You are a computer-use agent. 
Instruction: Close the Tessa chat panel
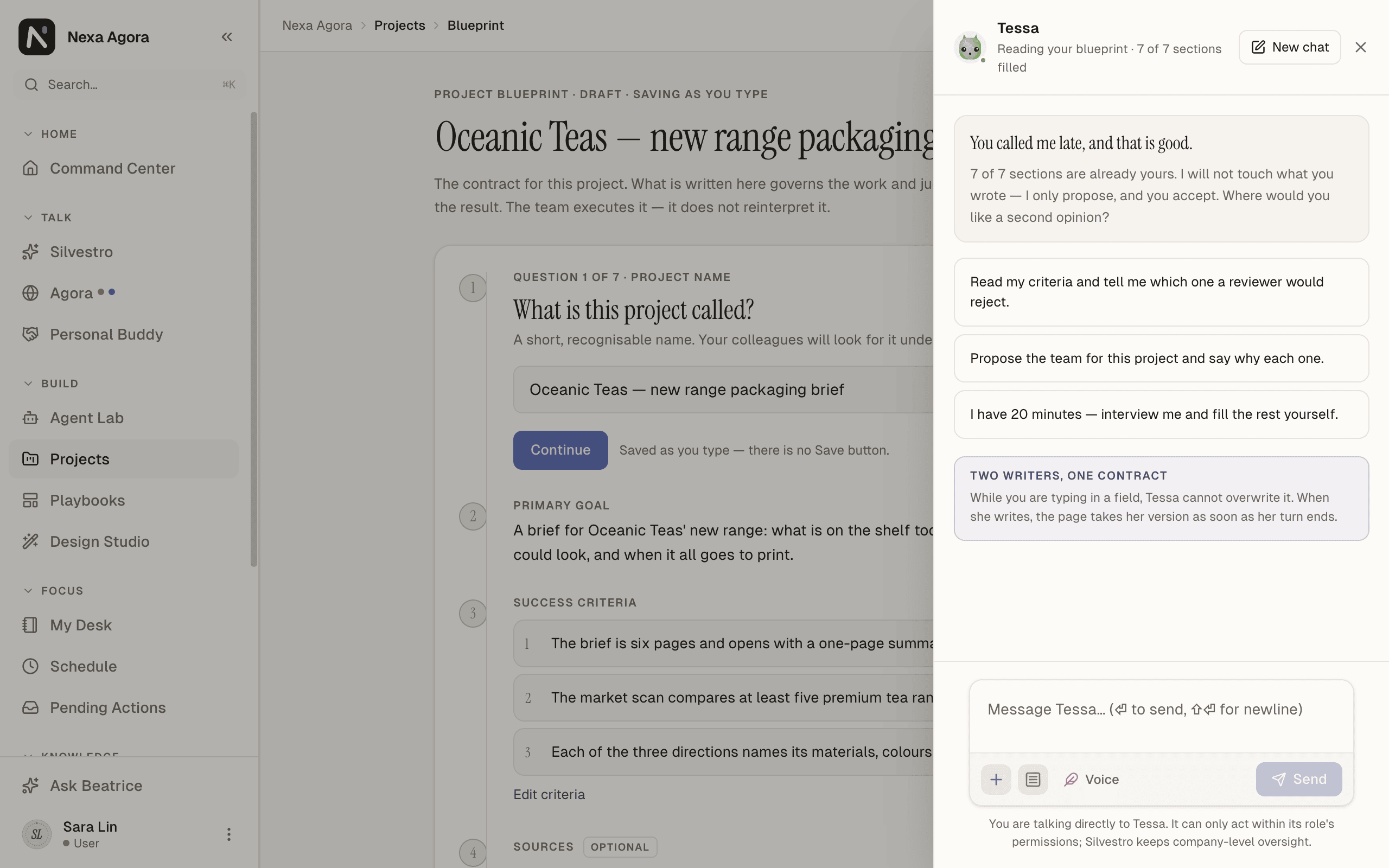(1360, 48)
